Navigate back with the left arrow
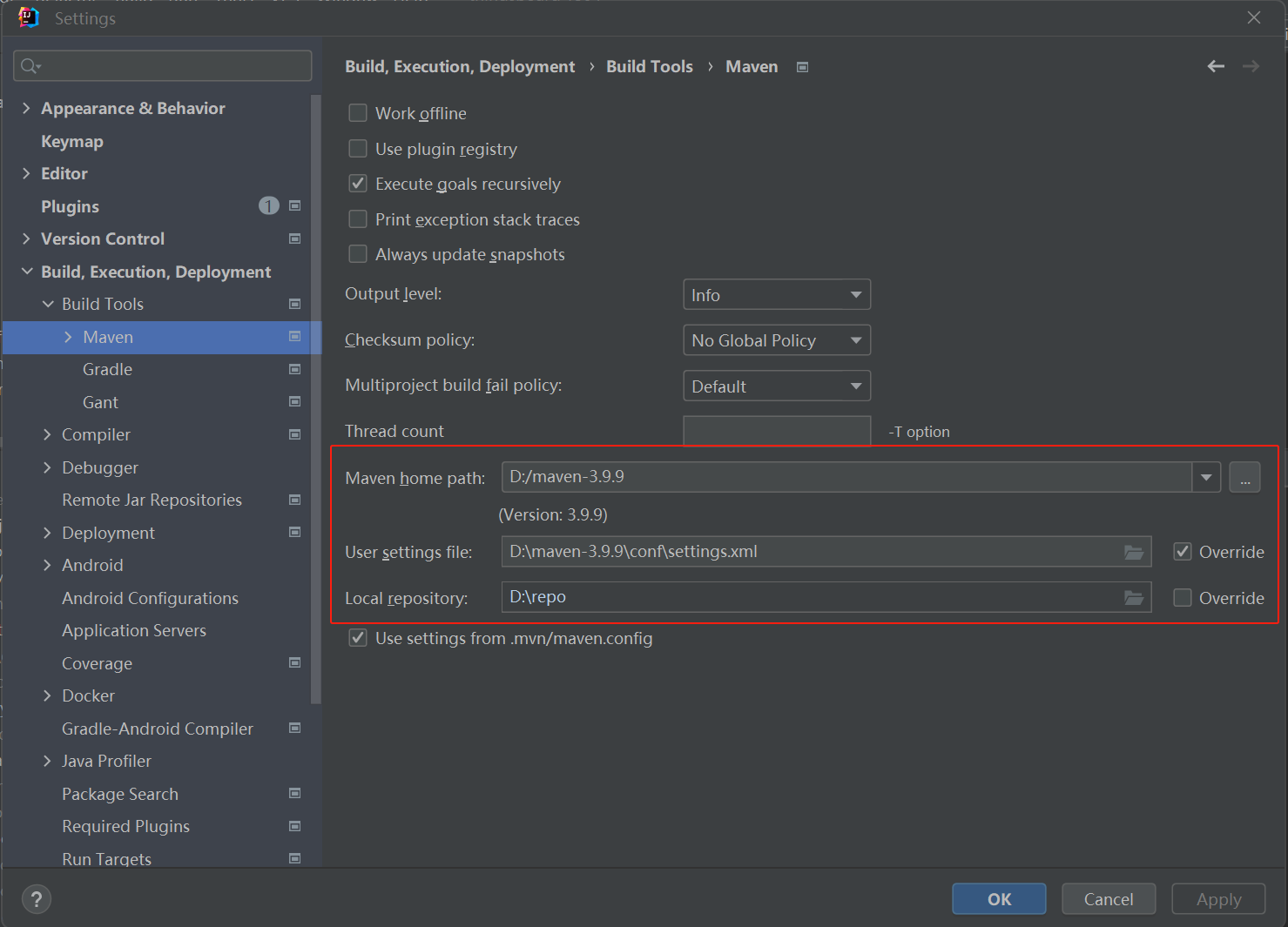Image resolution: width=1288 pixels, height=927 pixels. (1216, 66)
